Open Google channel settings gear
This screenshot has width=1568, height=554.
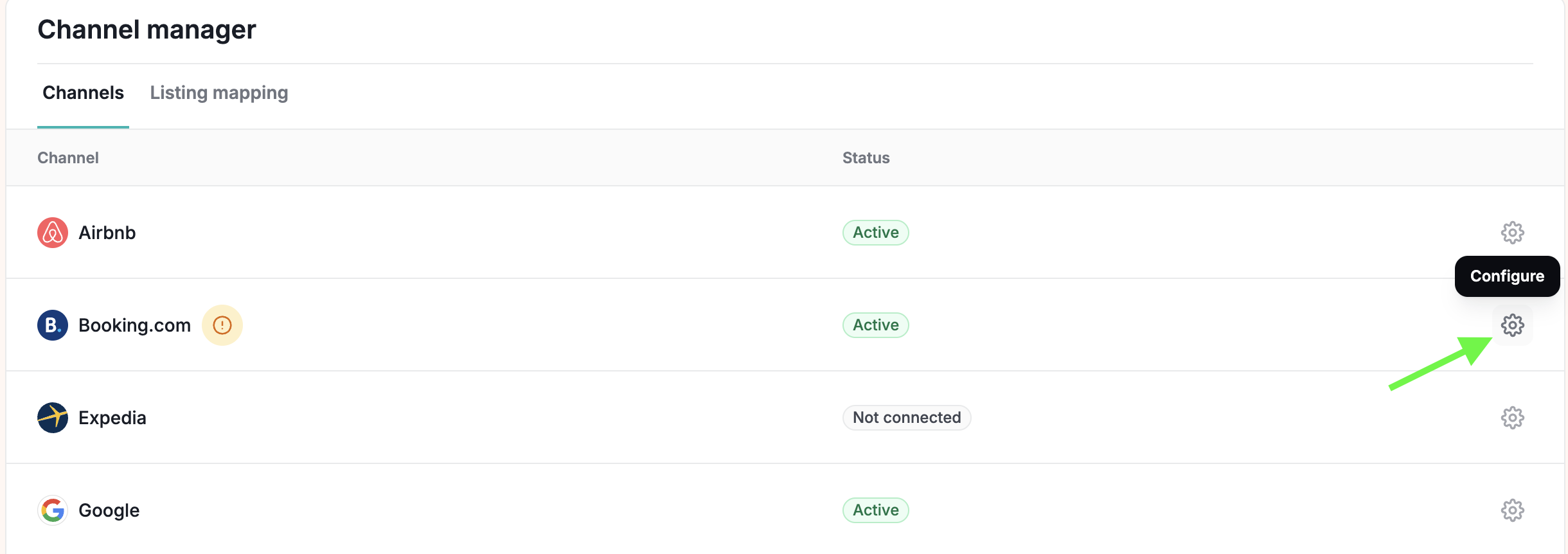(1512, 510)
